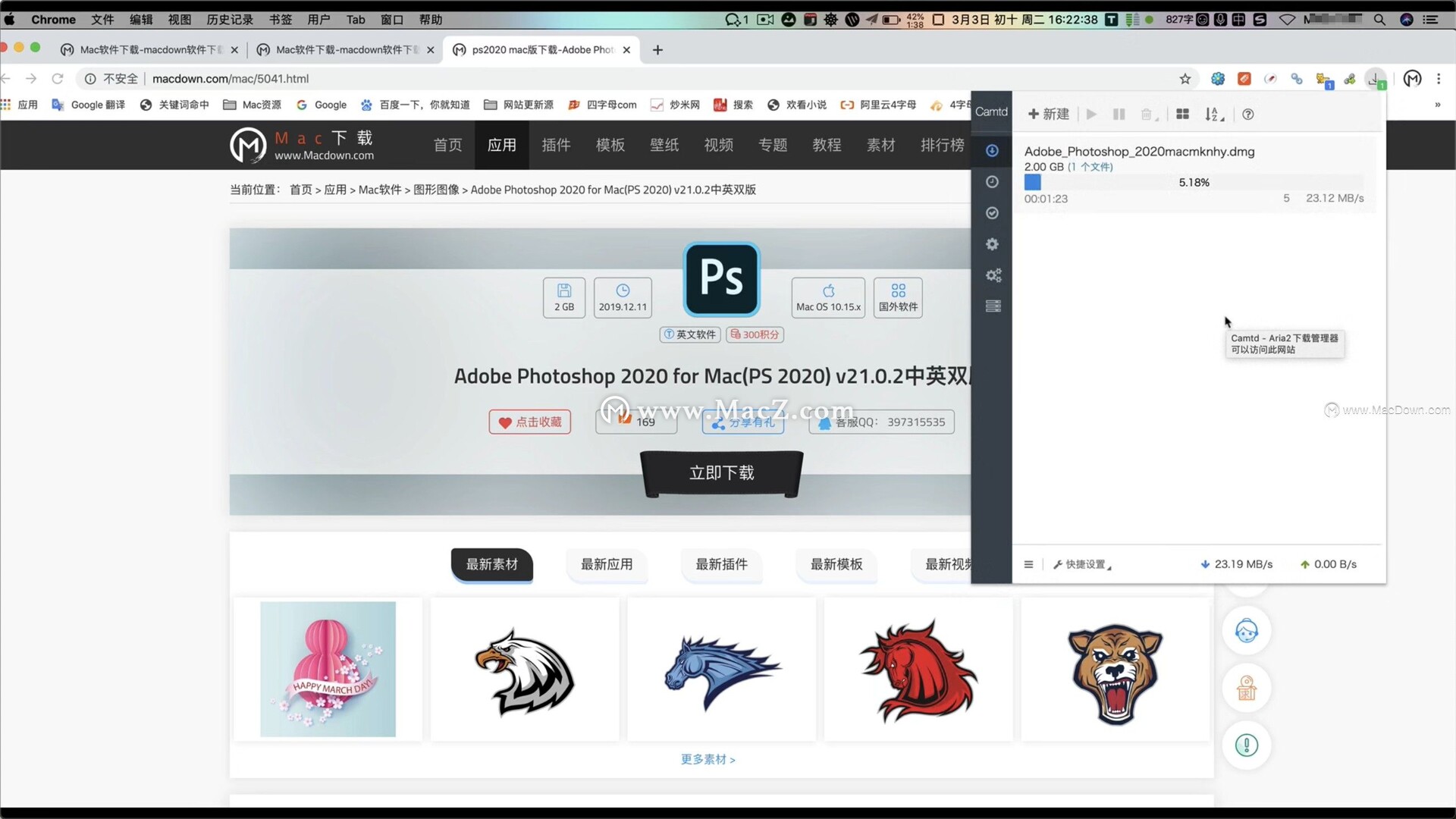1456x819 pixels.
Task: Close the ps2020 mac版下载 tab
Action: pos(626,50)
